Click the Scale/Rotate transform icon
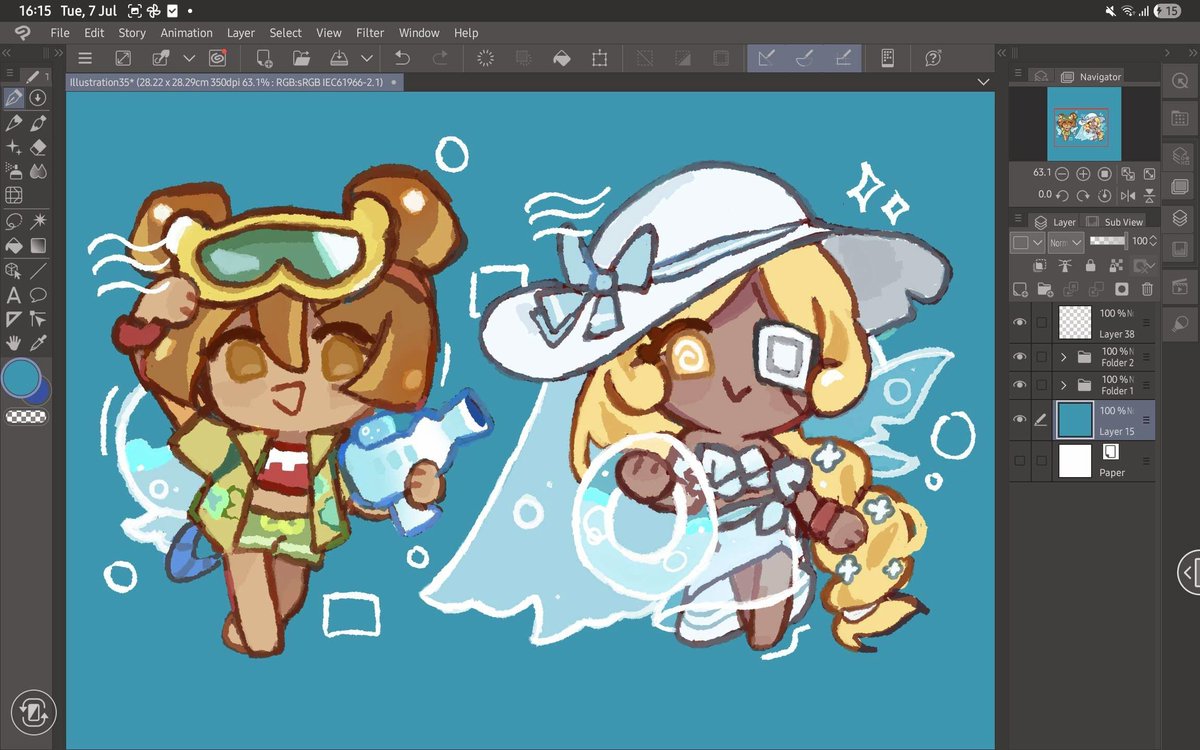This screenshot has height=750, width=1200. pyautogui.click(x=599, y=58)
